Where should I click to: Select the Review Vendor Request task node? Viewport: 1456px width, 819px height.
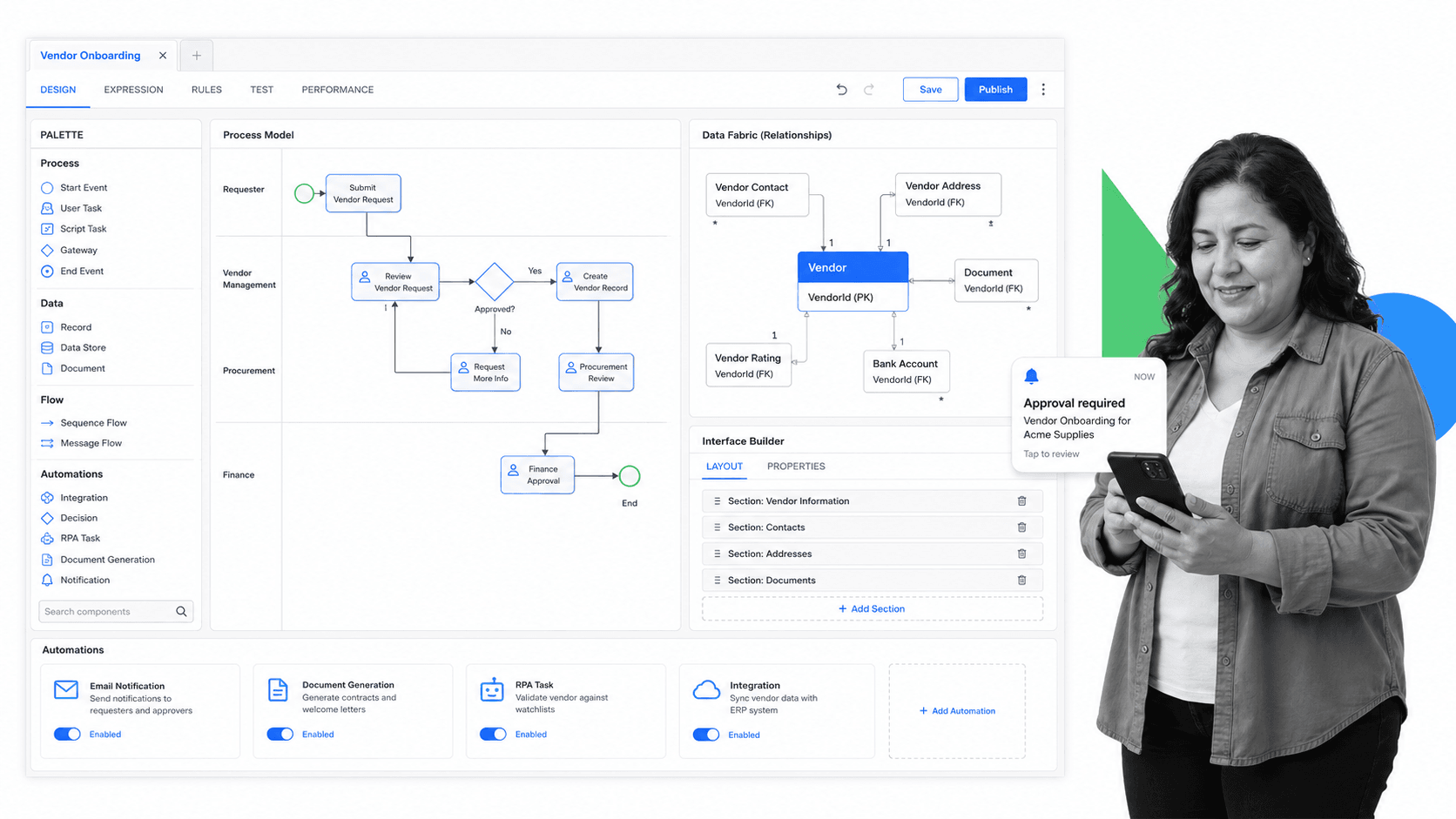coord(395,282)
